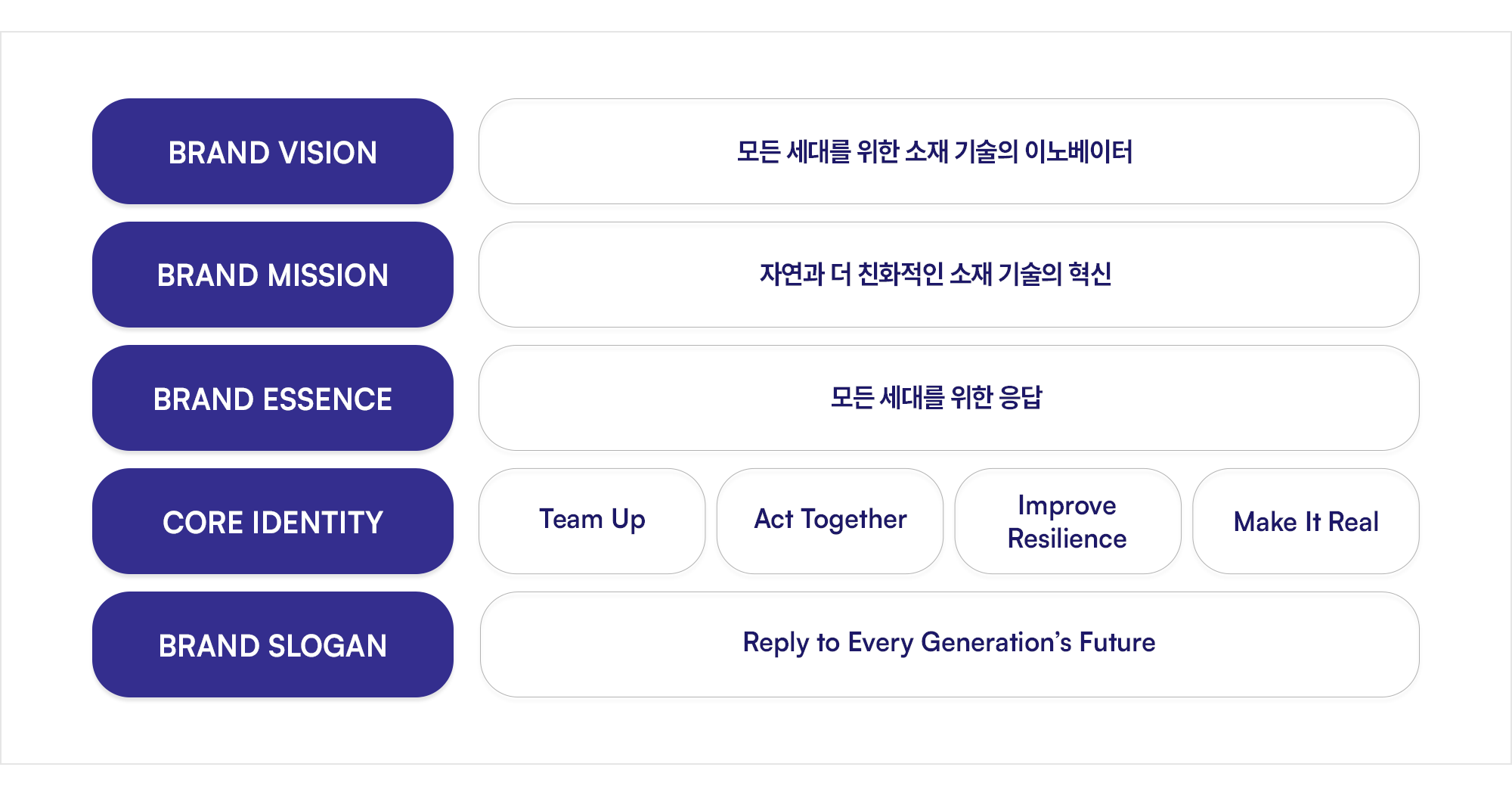1512x795 pixels.
Task: Click the 모든 세대를 위한 응답 text
Action: click(x=936, y=398)
